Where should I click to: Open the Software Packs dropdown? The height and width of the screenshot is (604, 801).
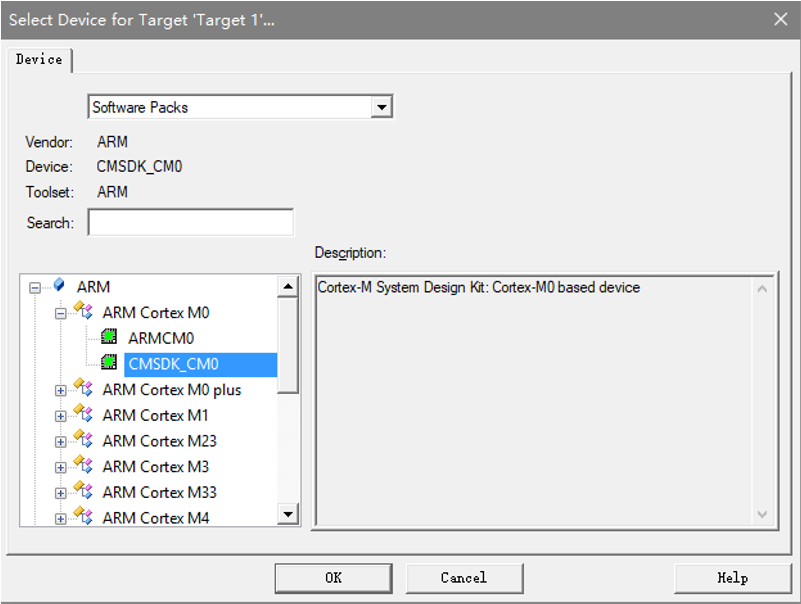click(x=381, y=107)
